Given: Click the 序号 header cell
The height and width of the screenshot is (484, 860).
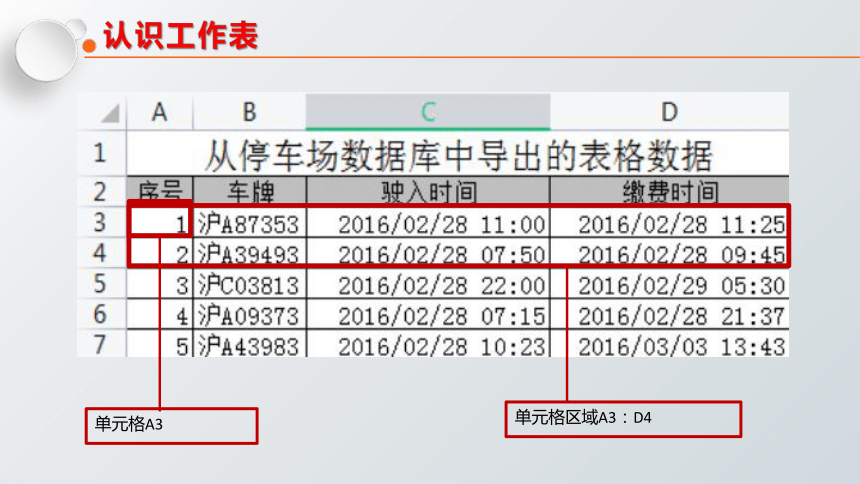Looking at the screenshot, I should point(160,190).
